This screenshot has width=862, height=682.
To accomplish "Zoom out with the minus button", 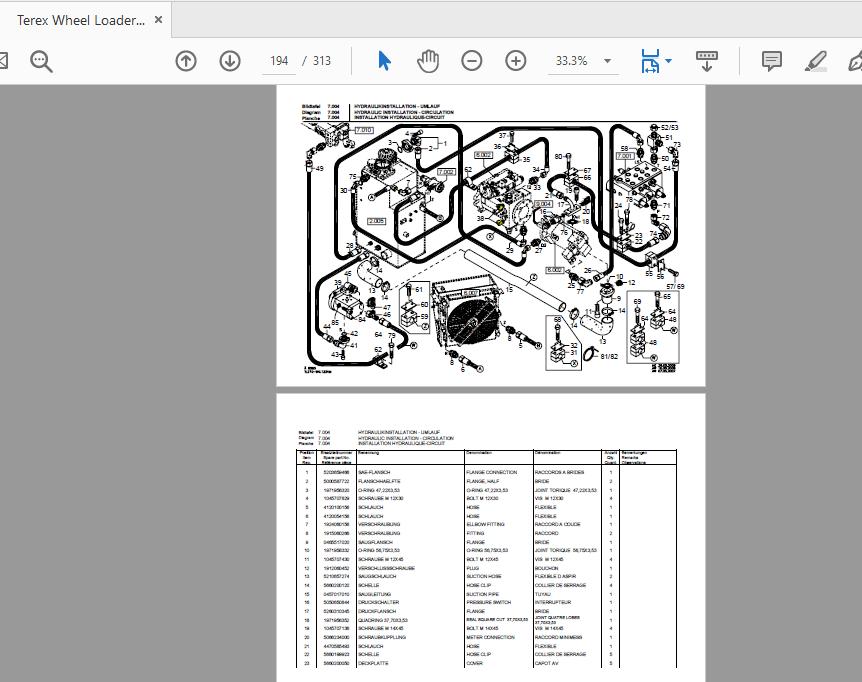I will [472, 61].
